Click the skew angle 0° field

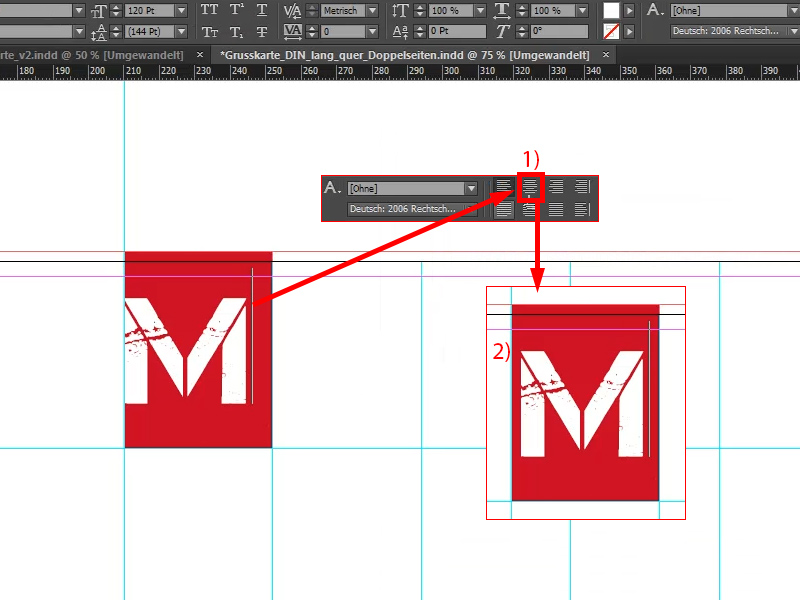point(559,32)
